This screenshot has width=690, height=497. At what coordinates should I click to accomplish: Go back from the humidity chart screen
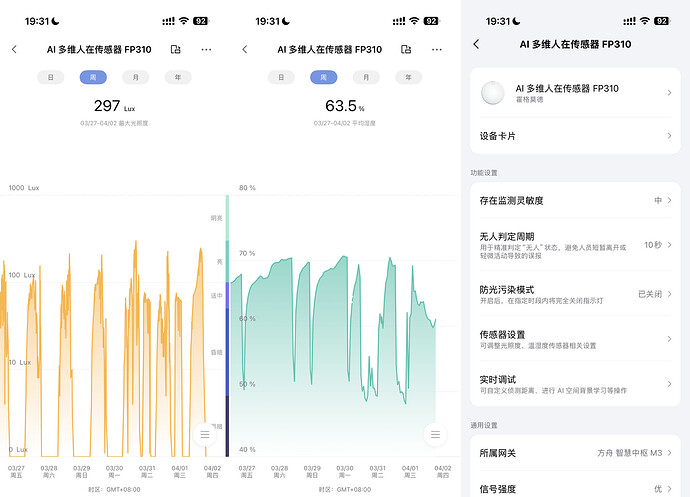245,49
